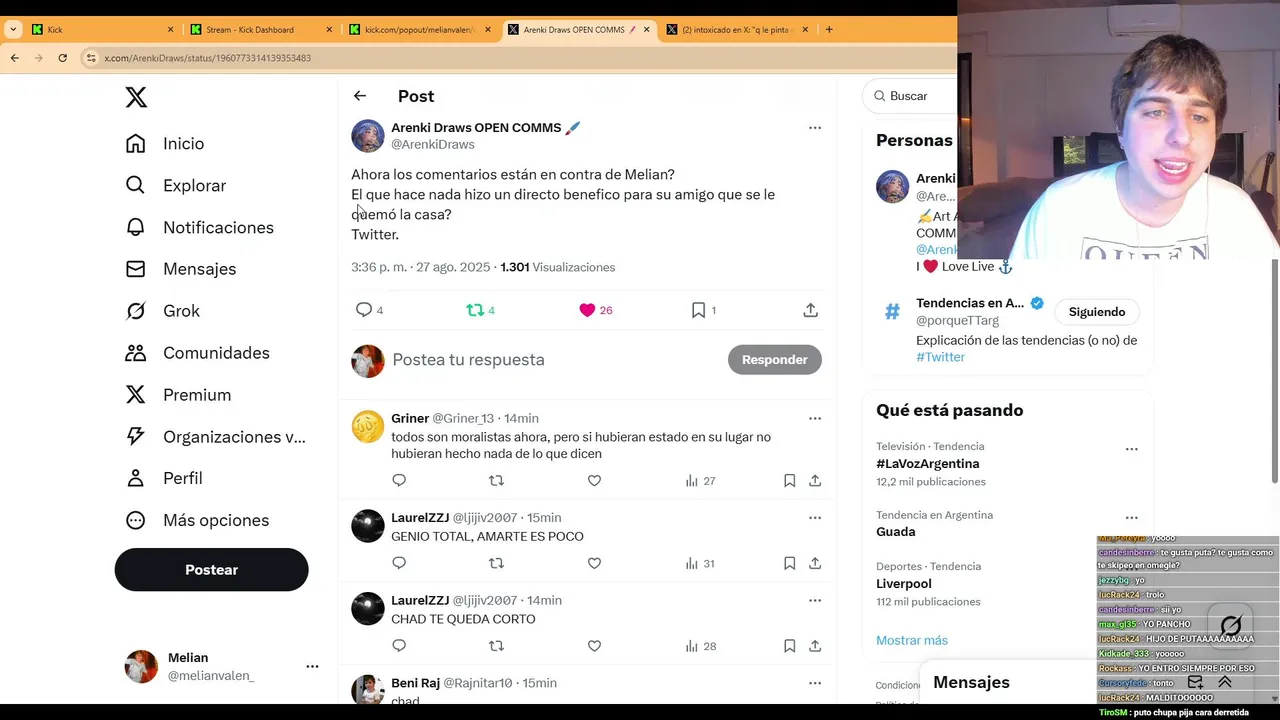Repost Griner's comment

pyautogui.click(x=496, y=481)
